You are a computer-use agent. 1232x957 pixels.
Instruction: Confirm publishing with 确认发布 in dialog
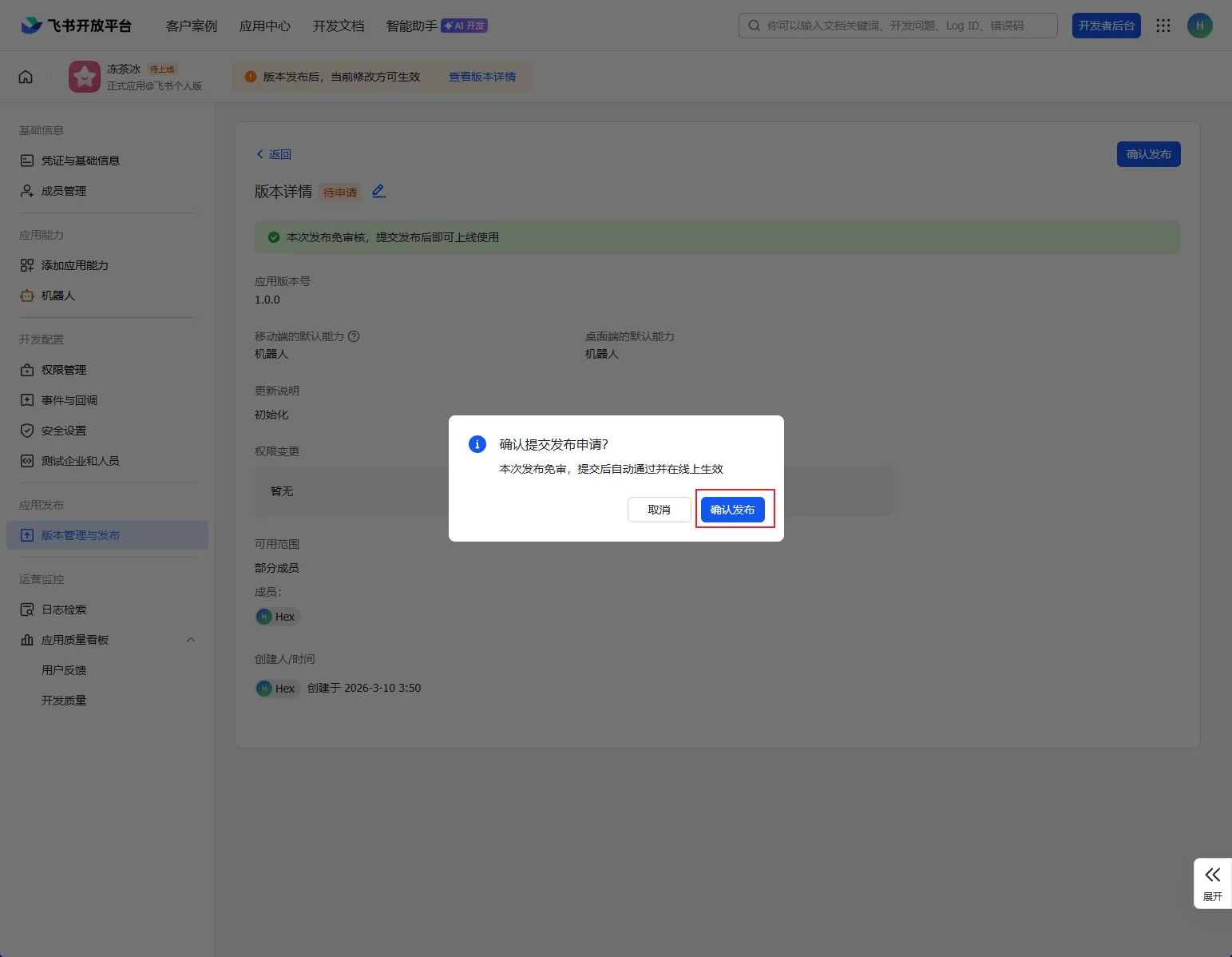[732, 510]
